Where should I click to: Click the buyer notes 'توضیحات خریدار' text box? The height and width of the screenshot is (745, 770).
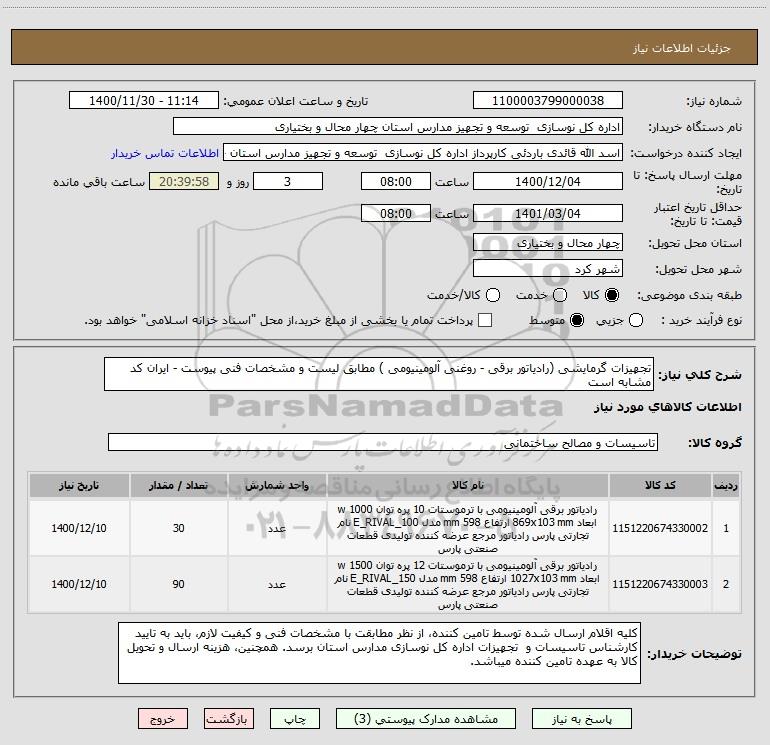379,653
